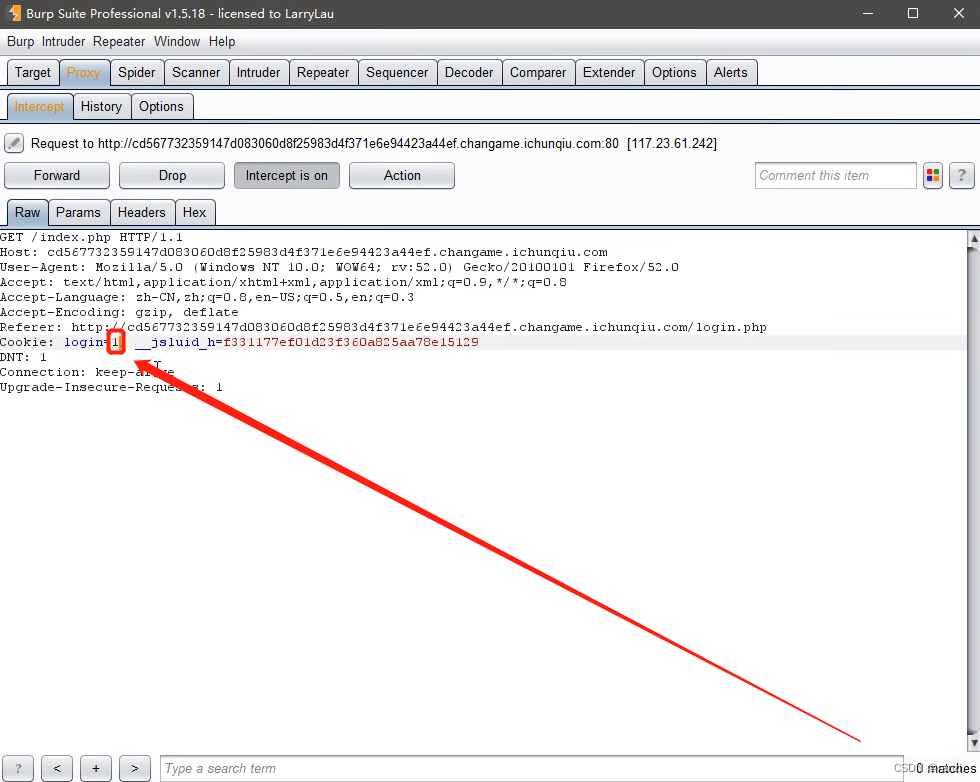Open the Sequencer tab
The height and width of the screenshot is (782, 980).
click(x=397, y=73)
